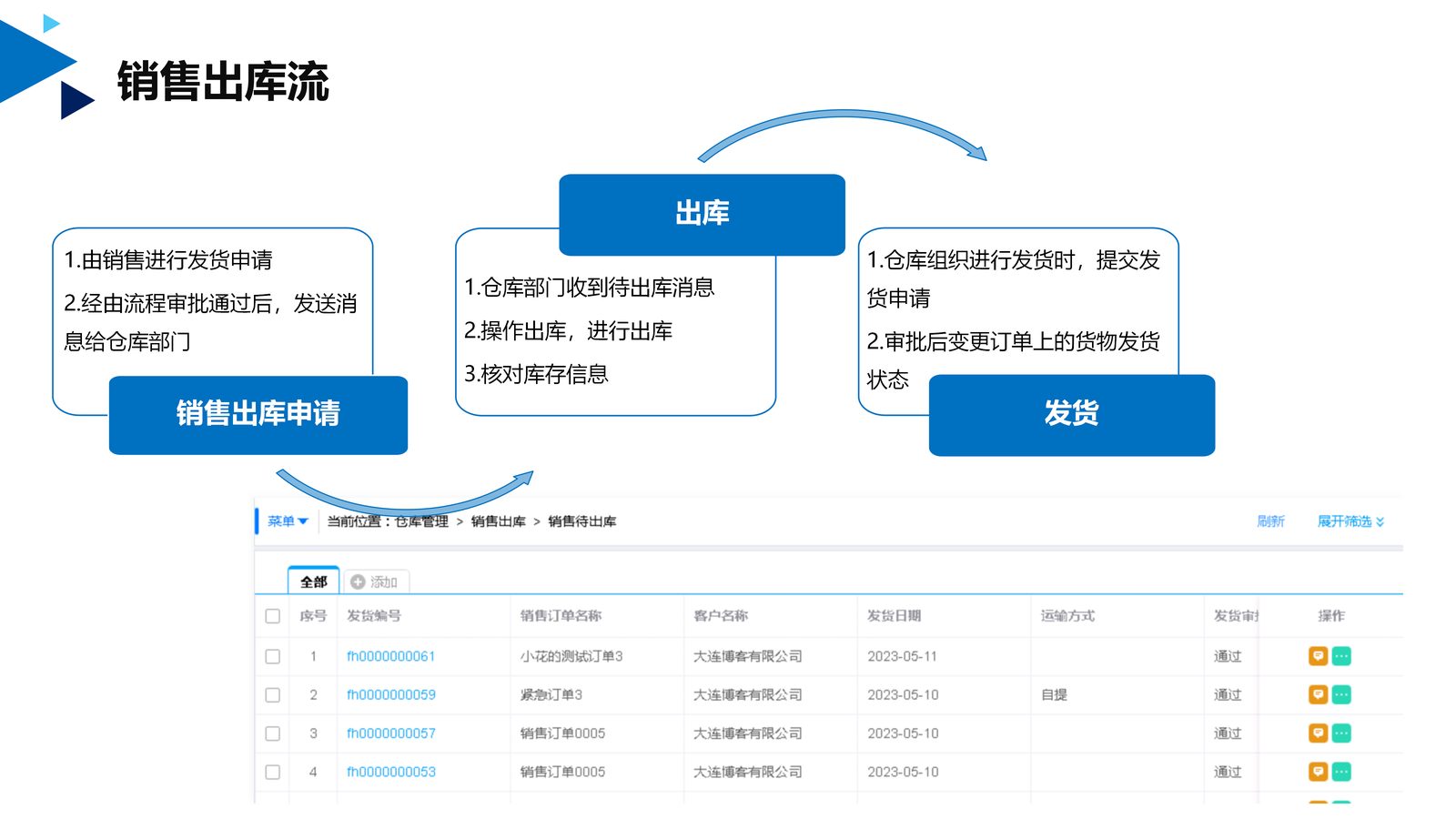
Task: Select the cell 紧急订单3
Action: 551,694
